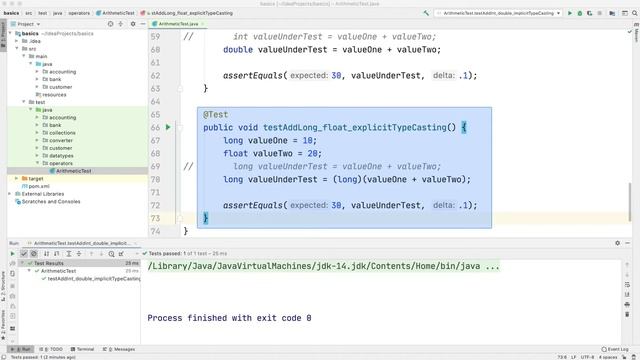The image size is (640, 360).
Task: Open Project Structure icon in top toolbar
Action: [612, 13]
